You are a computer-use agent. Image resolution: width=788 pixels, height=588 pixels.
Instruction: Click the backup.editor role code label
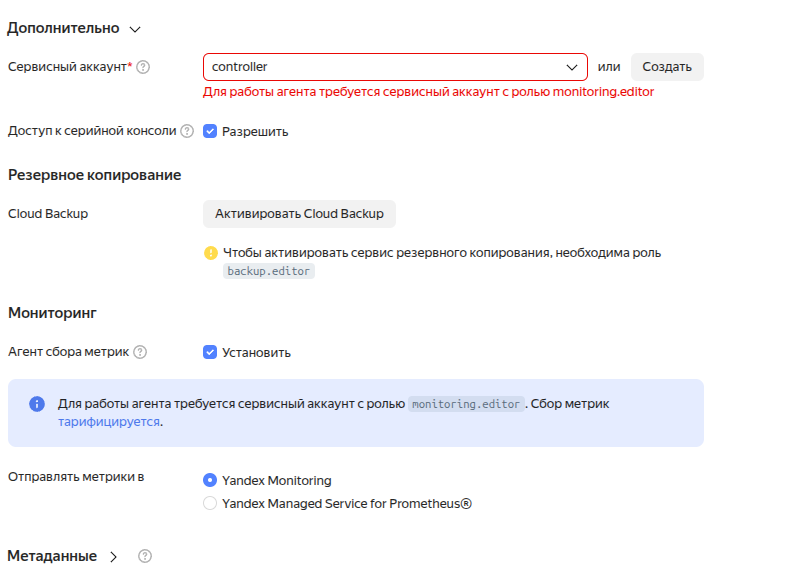click(269, 271)
